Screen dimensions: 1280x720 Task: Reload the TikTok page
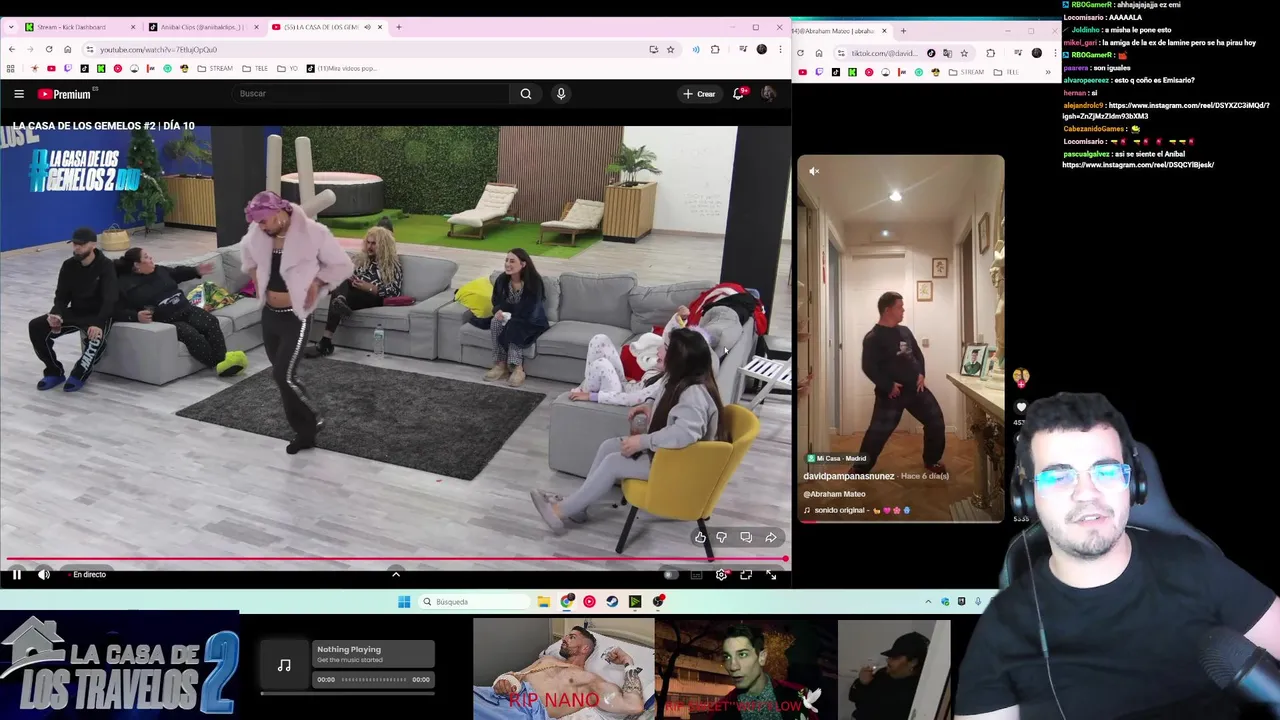click(x=800, y=53)
